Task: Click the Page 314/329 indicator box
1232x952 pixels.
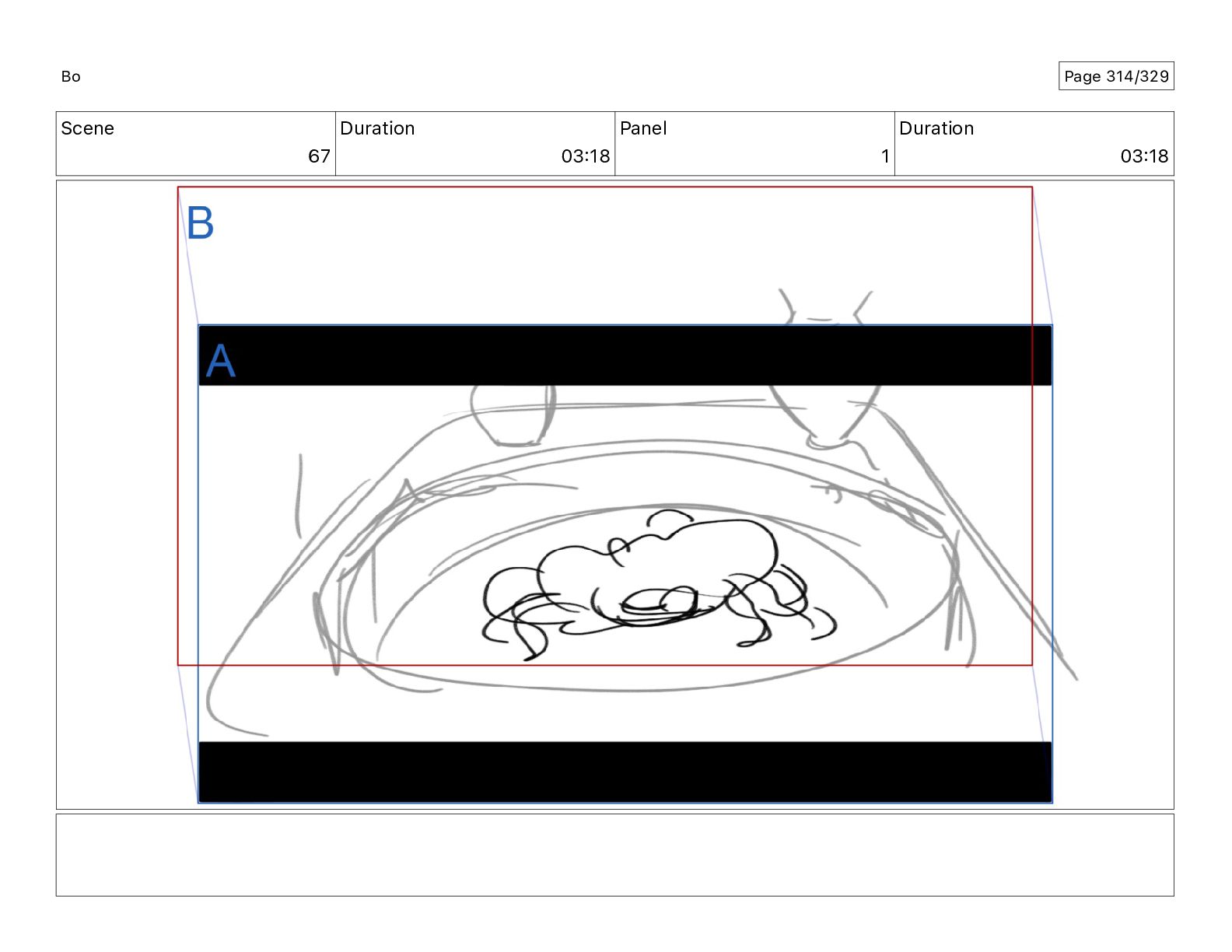Action: [x=1115, y=76]
